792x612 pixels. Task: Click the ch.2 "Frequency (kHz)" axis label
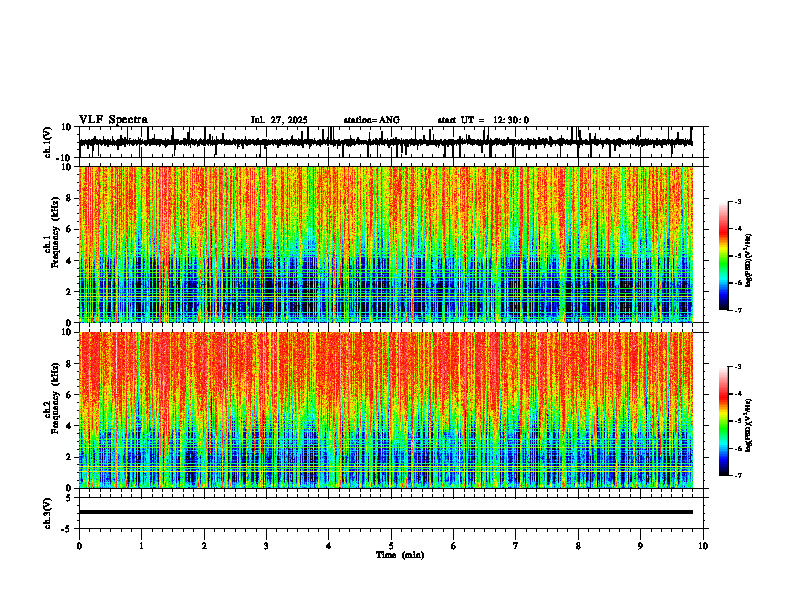click(56, 398)
